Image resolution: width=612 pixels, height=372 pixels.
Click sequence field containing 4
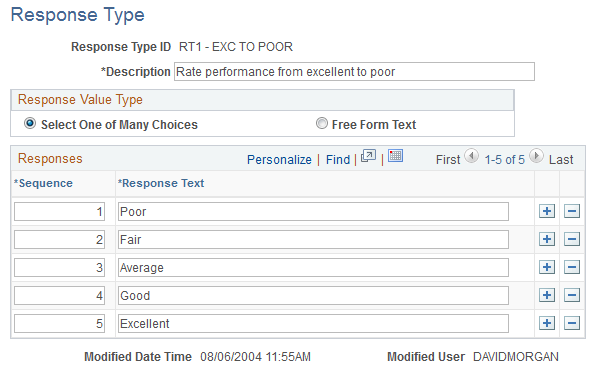point(59,295)
